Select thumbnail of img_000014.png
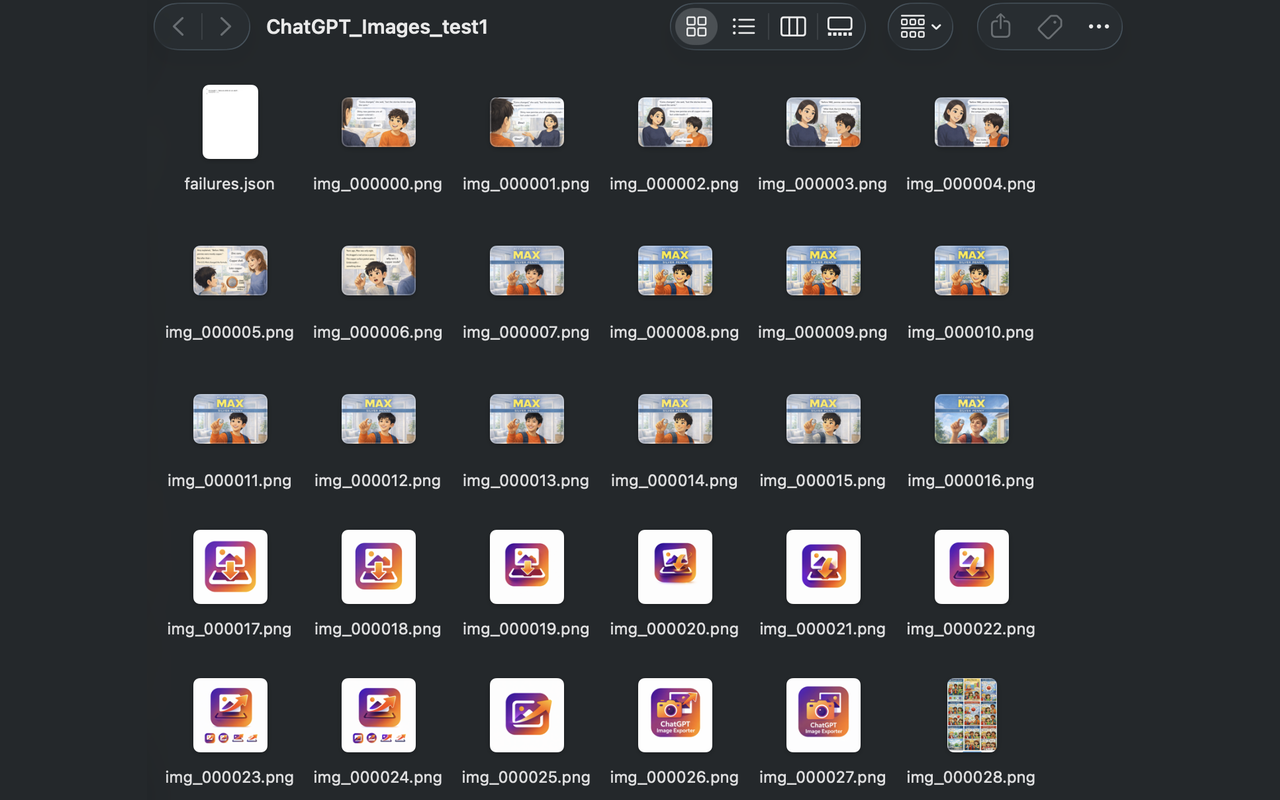This screenshot has width=1280, height=800. pyautogui.click(x=675, y=419)
